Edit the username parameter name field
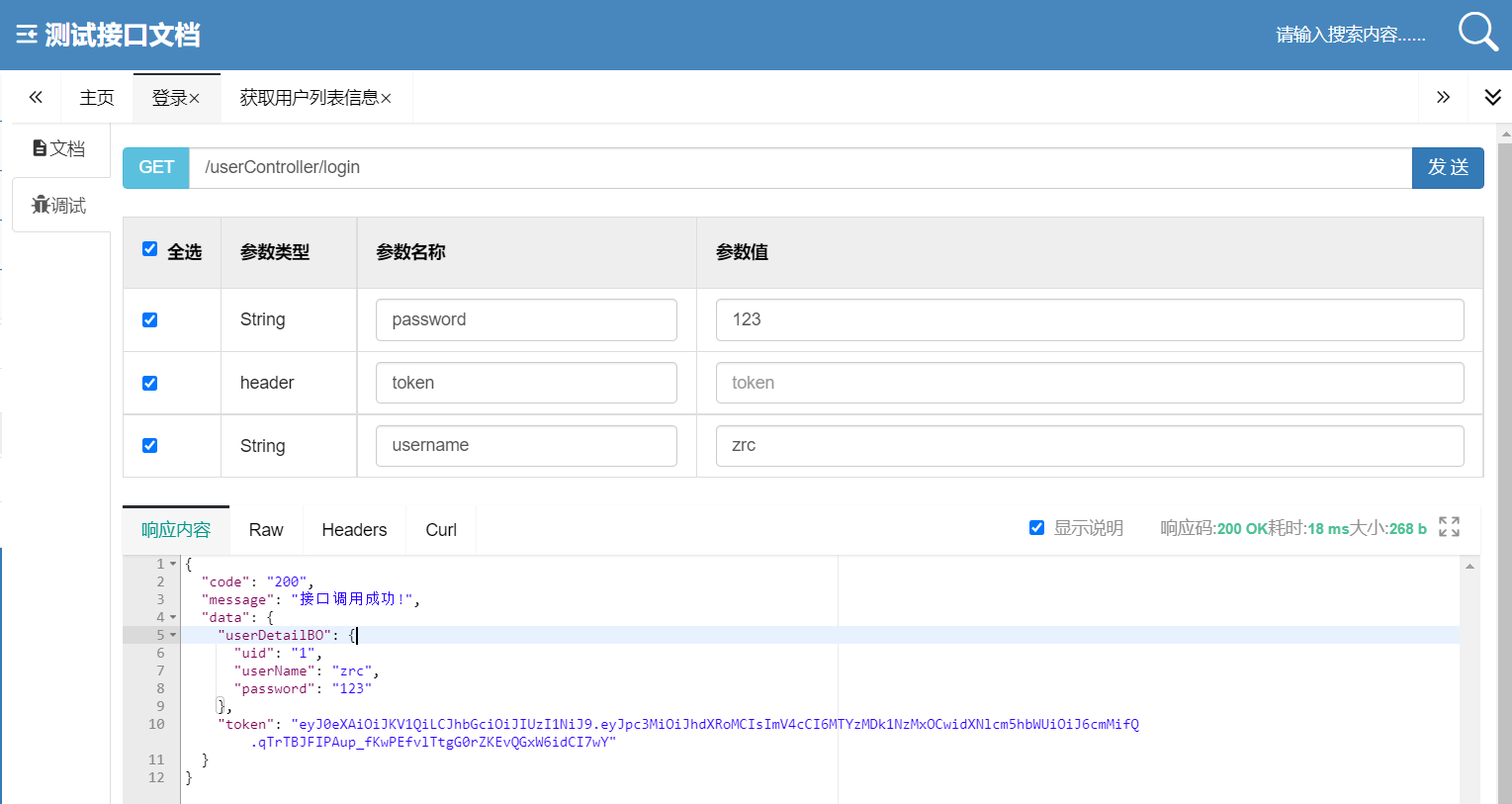 point(526,446)
